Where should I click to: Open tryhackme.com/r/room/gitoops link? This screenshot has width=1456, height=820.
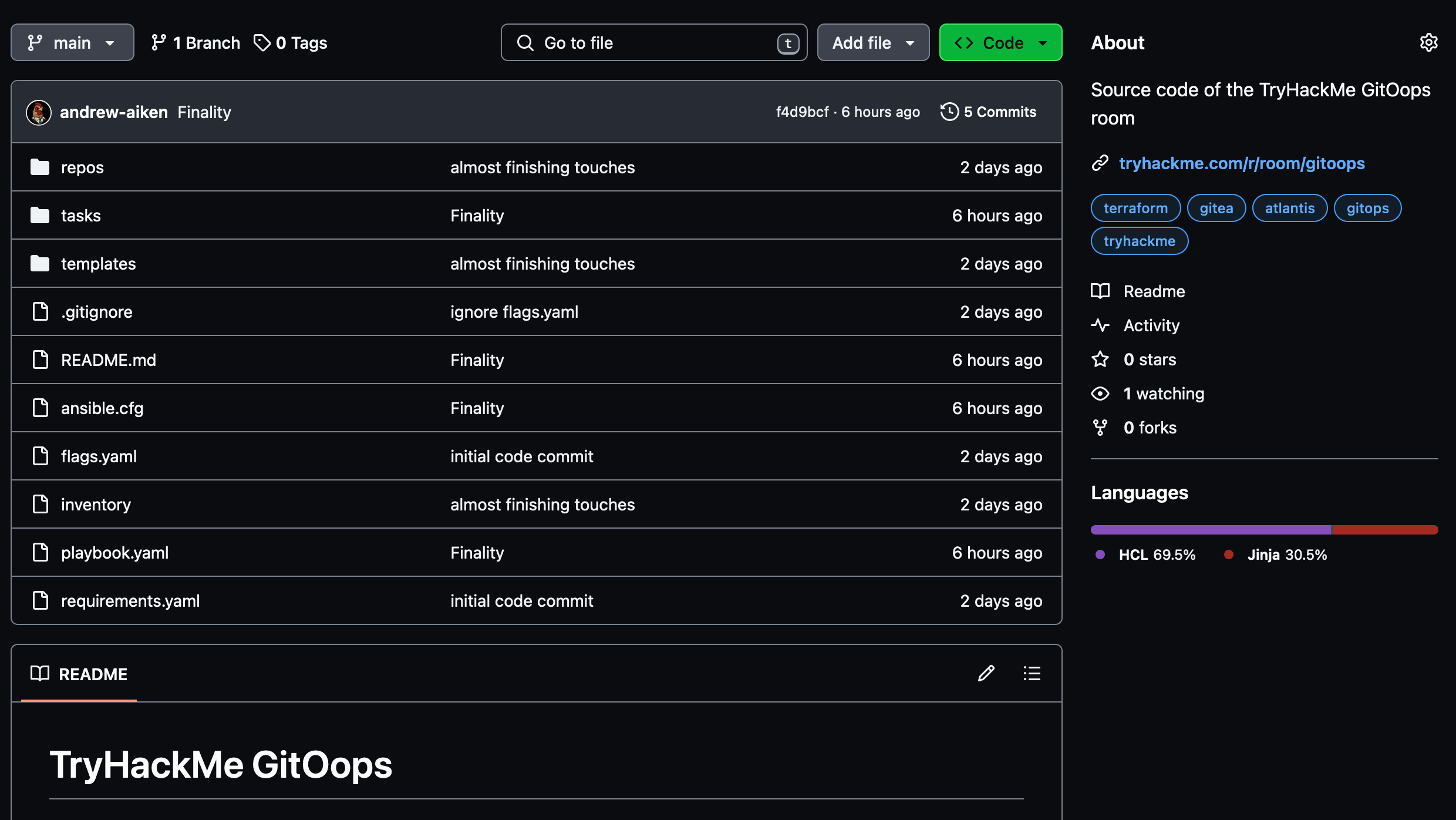pyautogui.click(x=1242, y=163)
